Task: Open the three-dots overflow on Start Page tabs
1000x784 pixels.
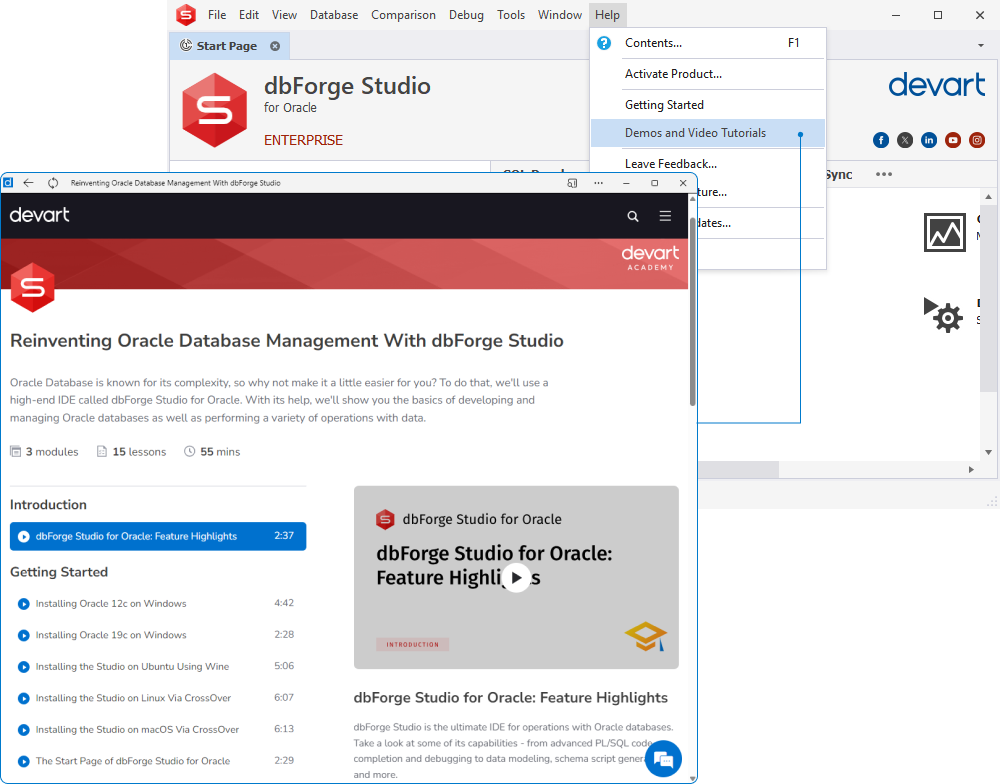Action: pyautogui.click(x=884, y=174)
